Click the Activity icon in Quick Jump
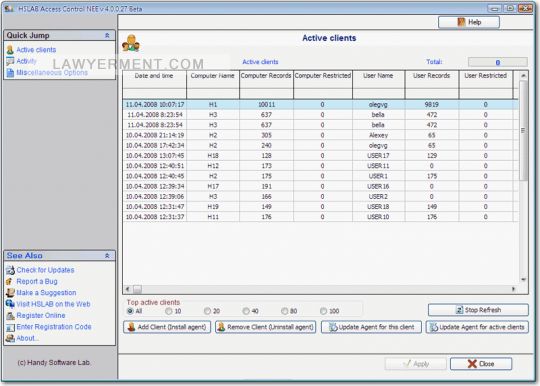 point(10,61)
